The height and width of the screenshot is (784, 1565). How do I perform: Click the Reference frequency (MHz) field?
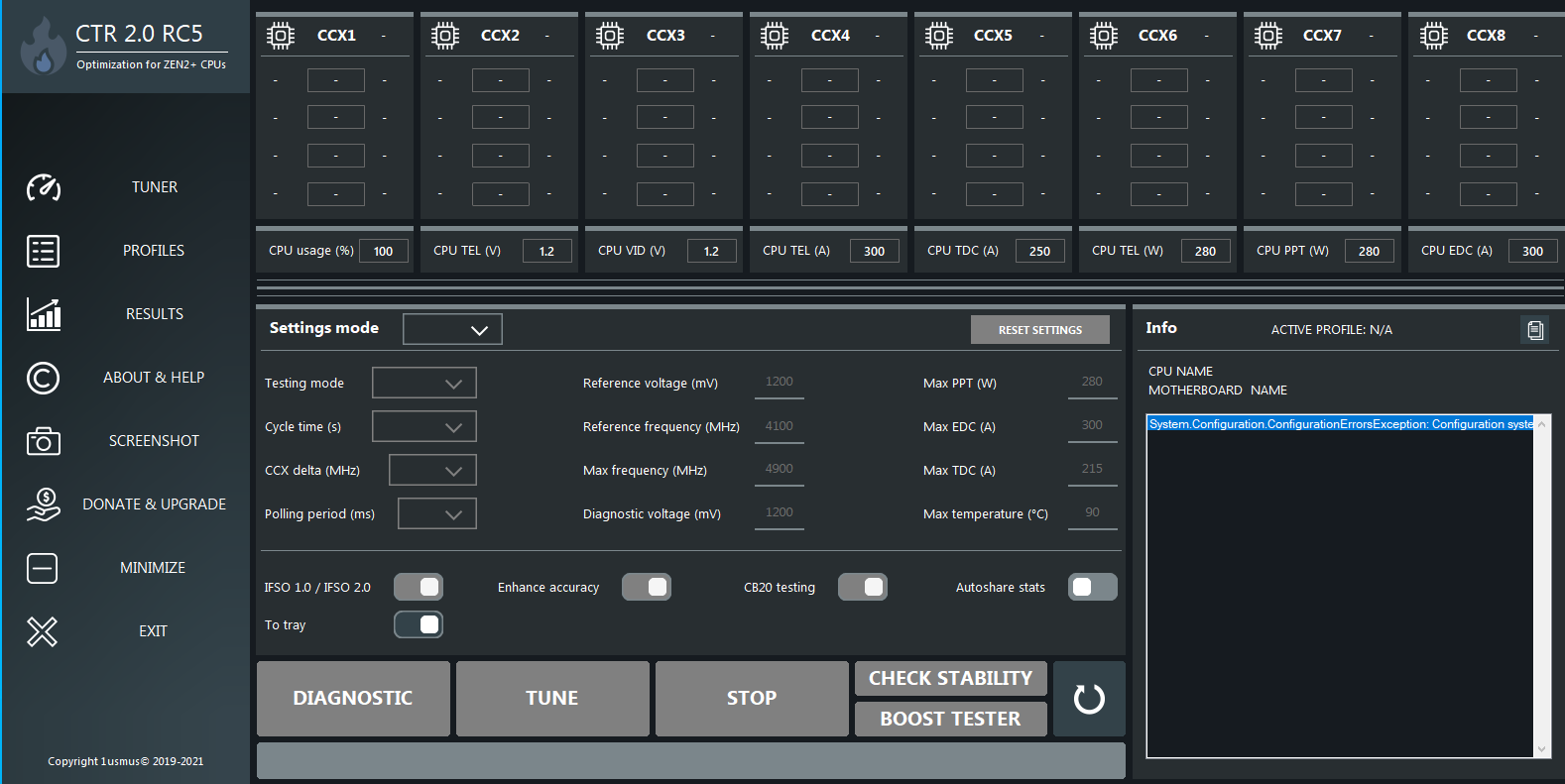[x=780, y=426]
